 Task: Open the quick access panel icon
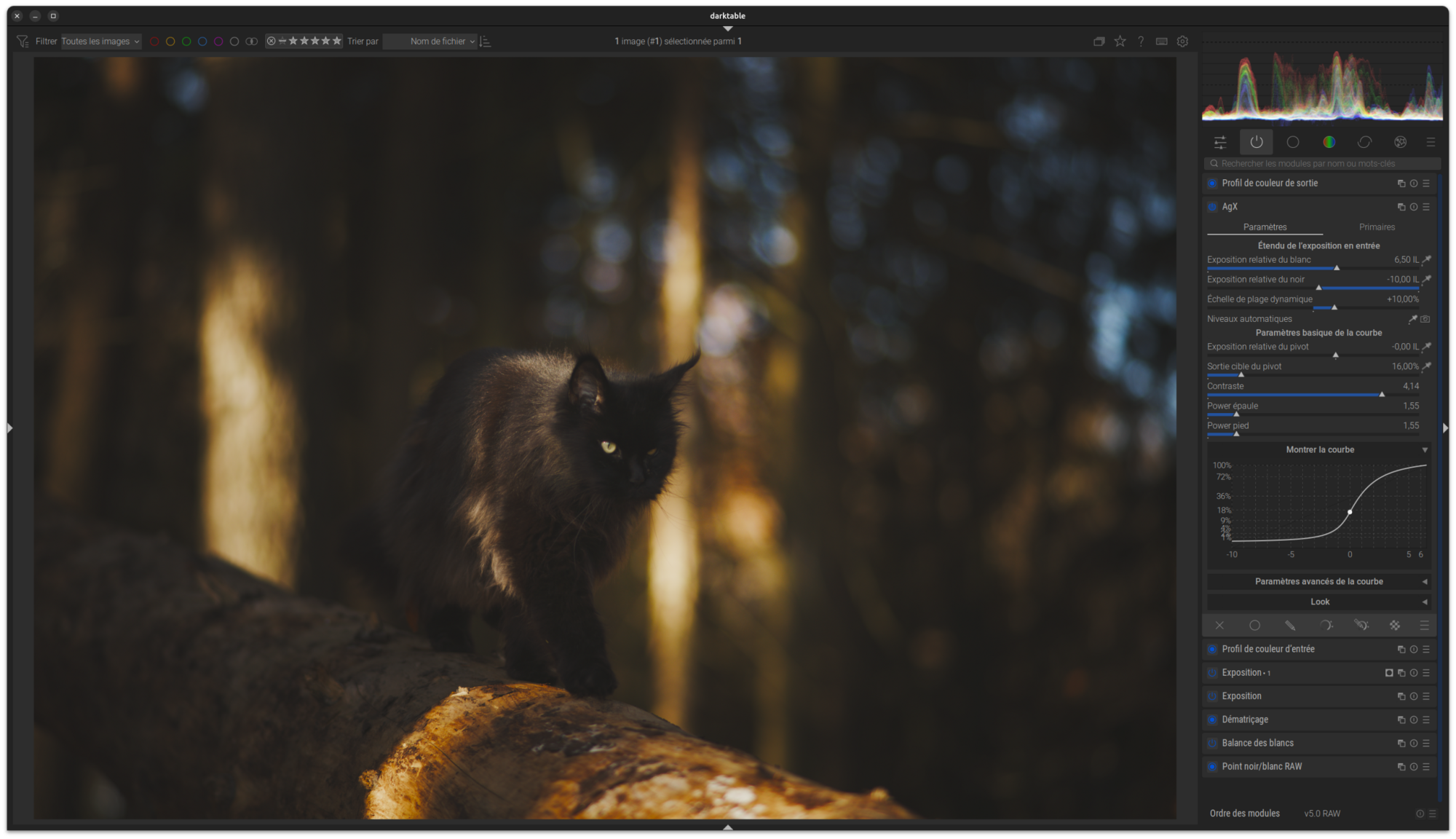1220,142
